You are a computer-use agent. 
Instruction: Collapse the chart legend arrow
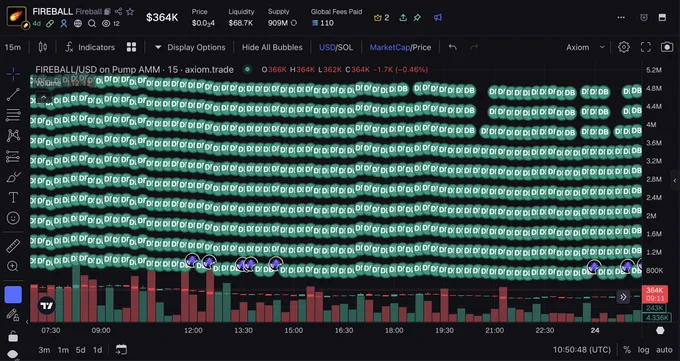[x=44, y=98]
